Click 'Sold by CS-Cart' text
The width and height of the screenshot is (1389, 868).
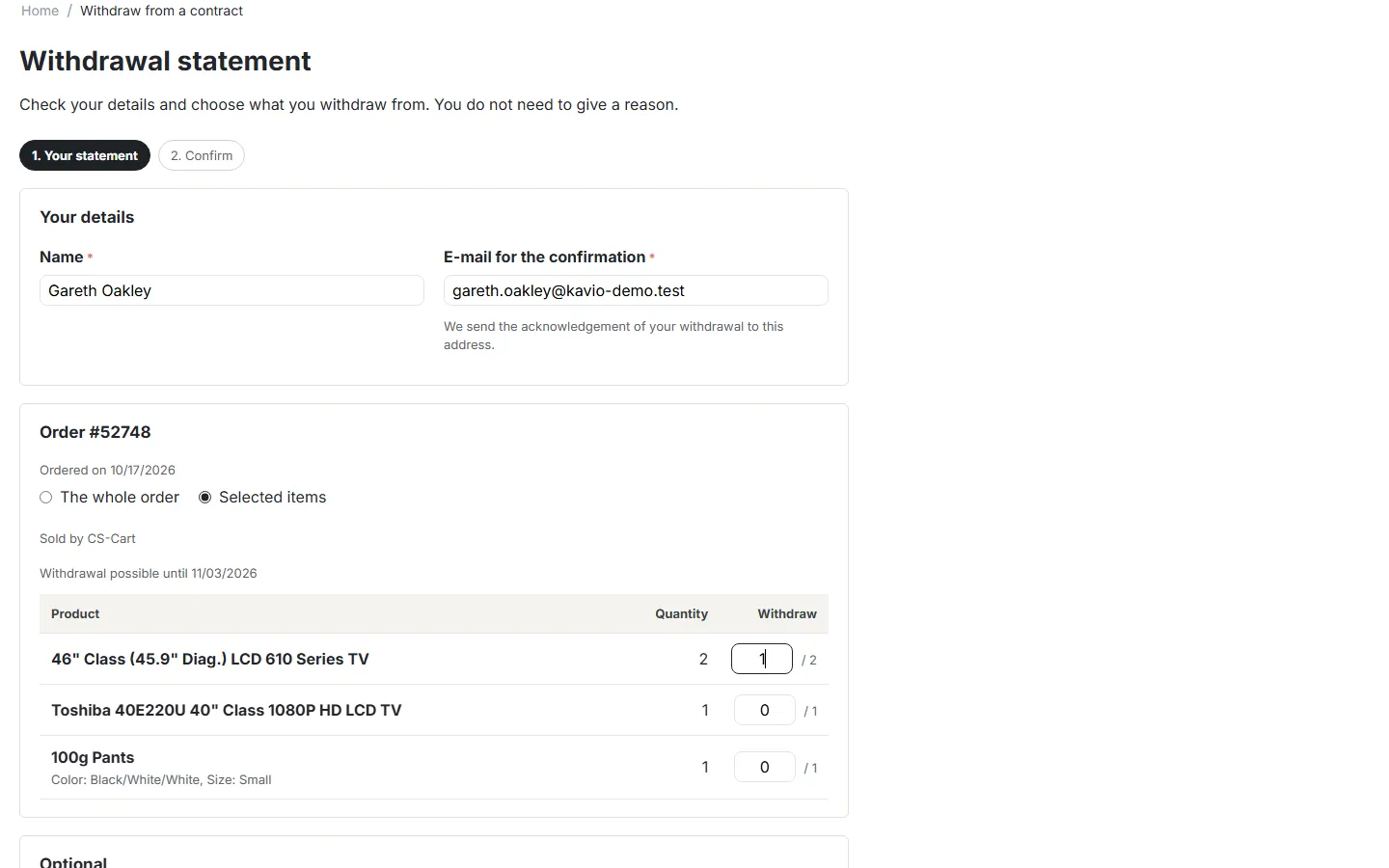(x=88, y=538)
